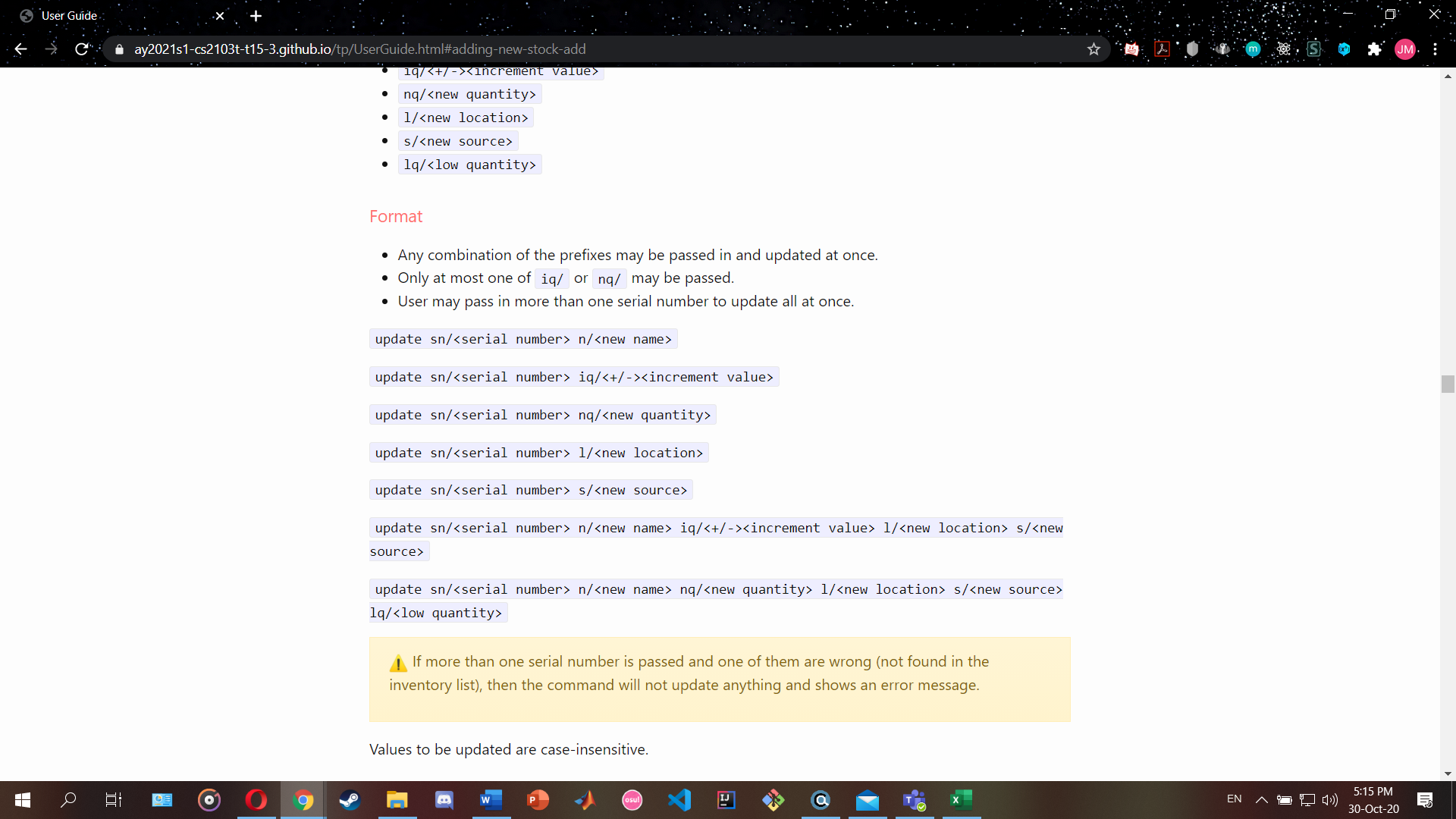This screenshot has width=1456, height=819.
Task: Close the User Guide tab
Action: click(x=220, y=16)
